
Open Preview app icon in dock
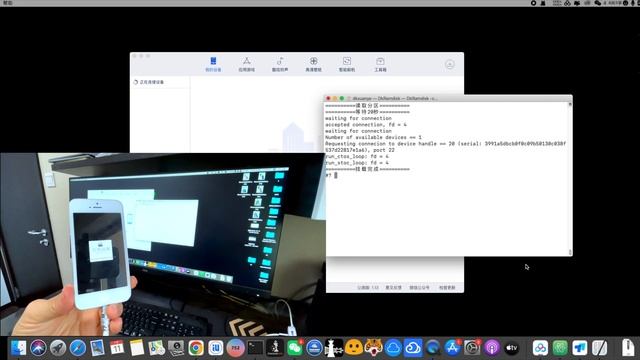click(x=97, y=348)
